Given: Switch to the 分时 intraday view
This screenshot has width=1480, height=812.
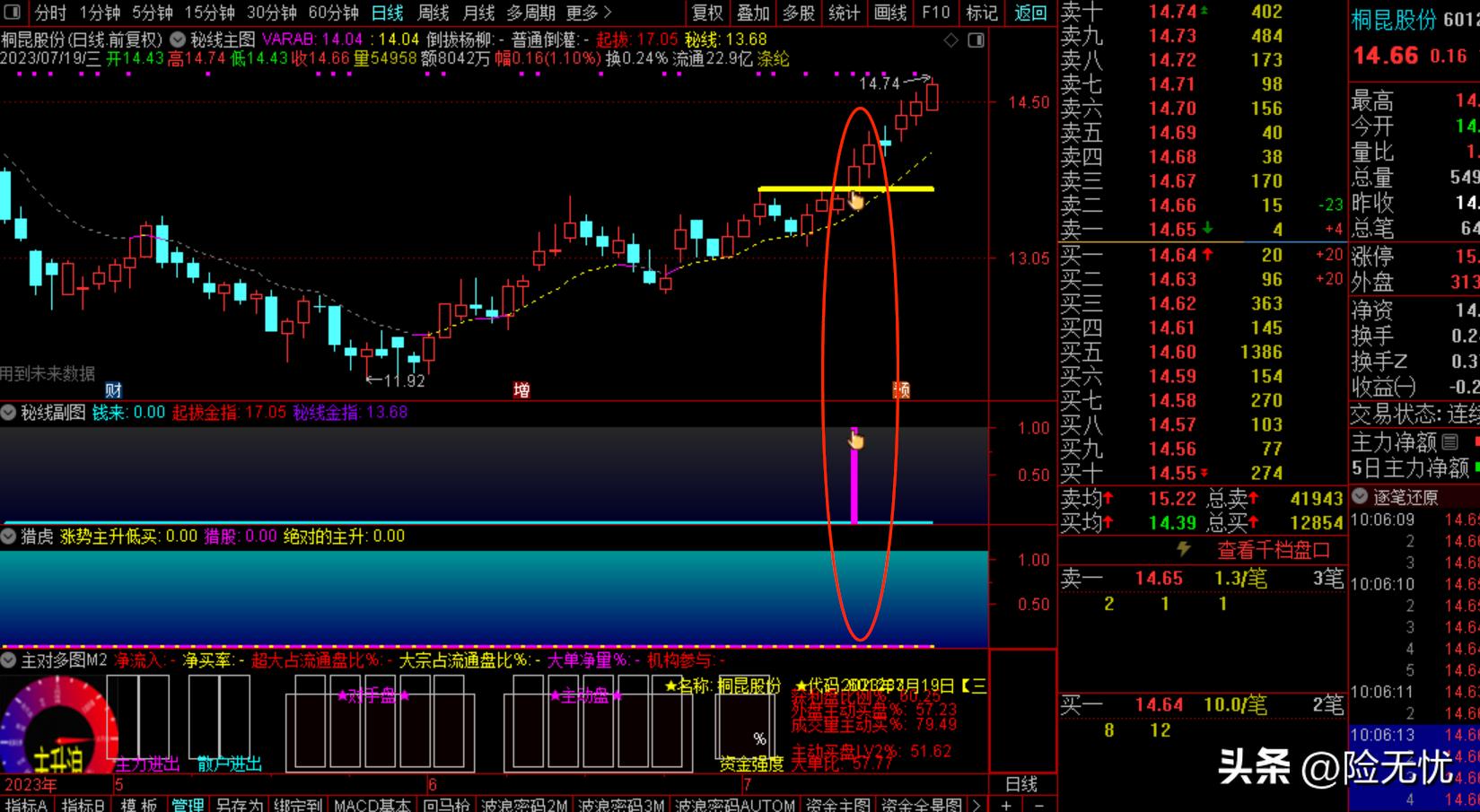Looking at the screenshot, I should point(50,13).
